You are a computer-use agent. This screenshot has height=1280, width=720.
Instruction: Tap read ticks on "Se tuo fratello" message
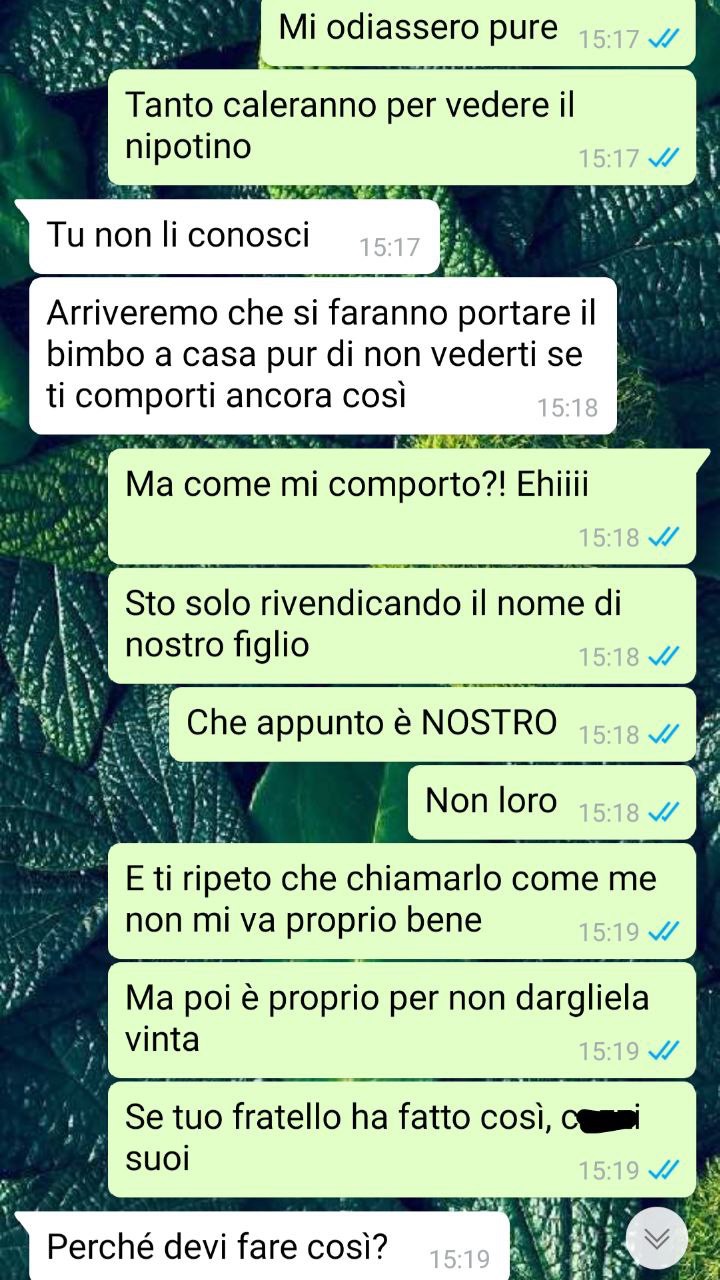[x=664, y=1170]
